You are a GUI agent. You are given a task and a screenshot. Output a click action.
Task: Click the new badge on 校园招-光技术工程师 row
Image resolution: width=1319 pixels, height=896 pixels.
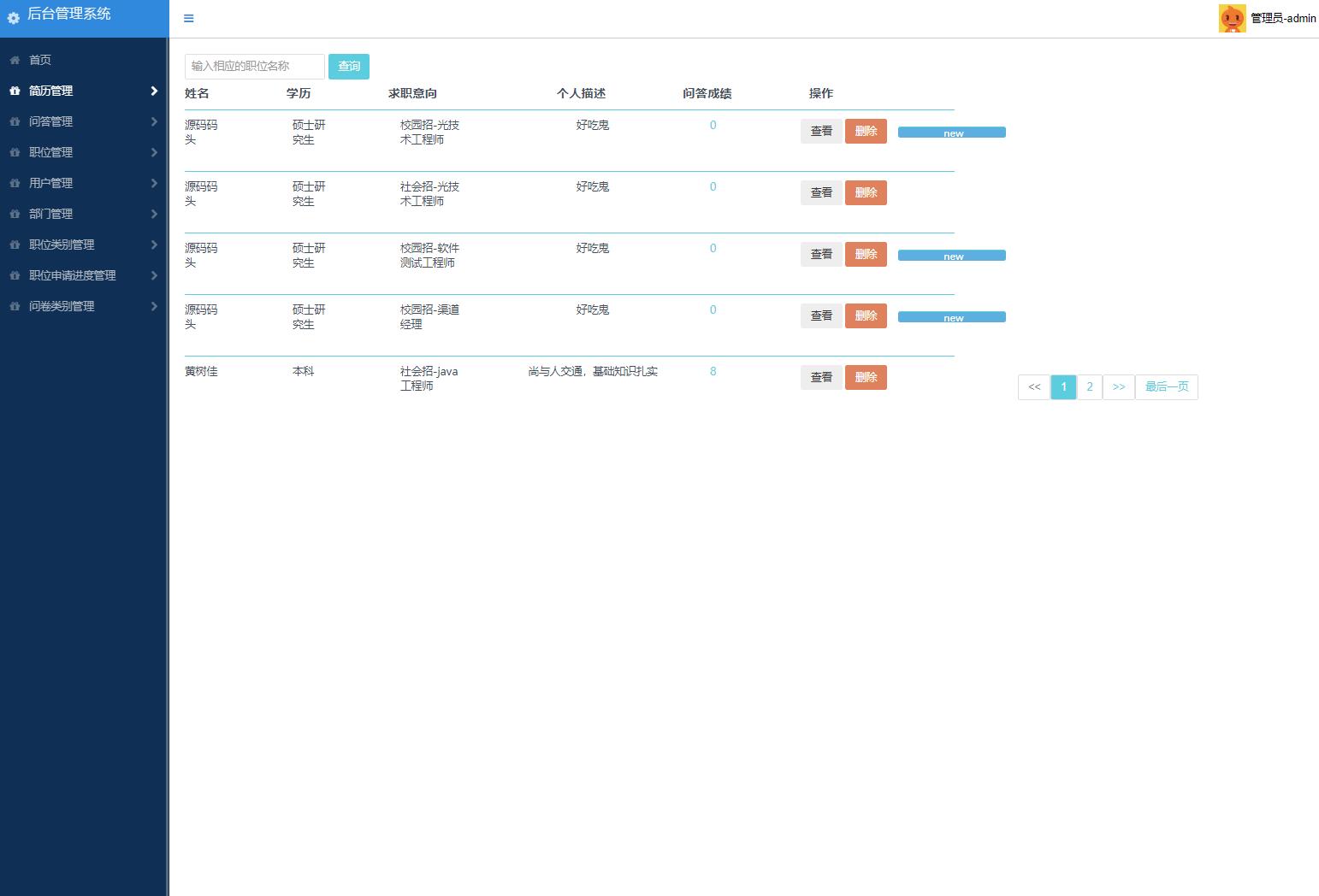pos(952,133)
